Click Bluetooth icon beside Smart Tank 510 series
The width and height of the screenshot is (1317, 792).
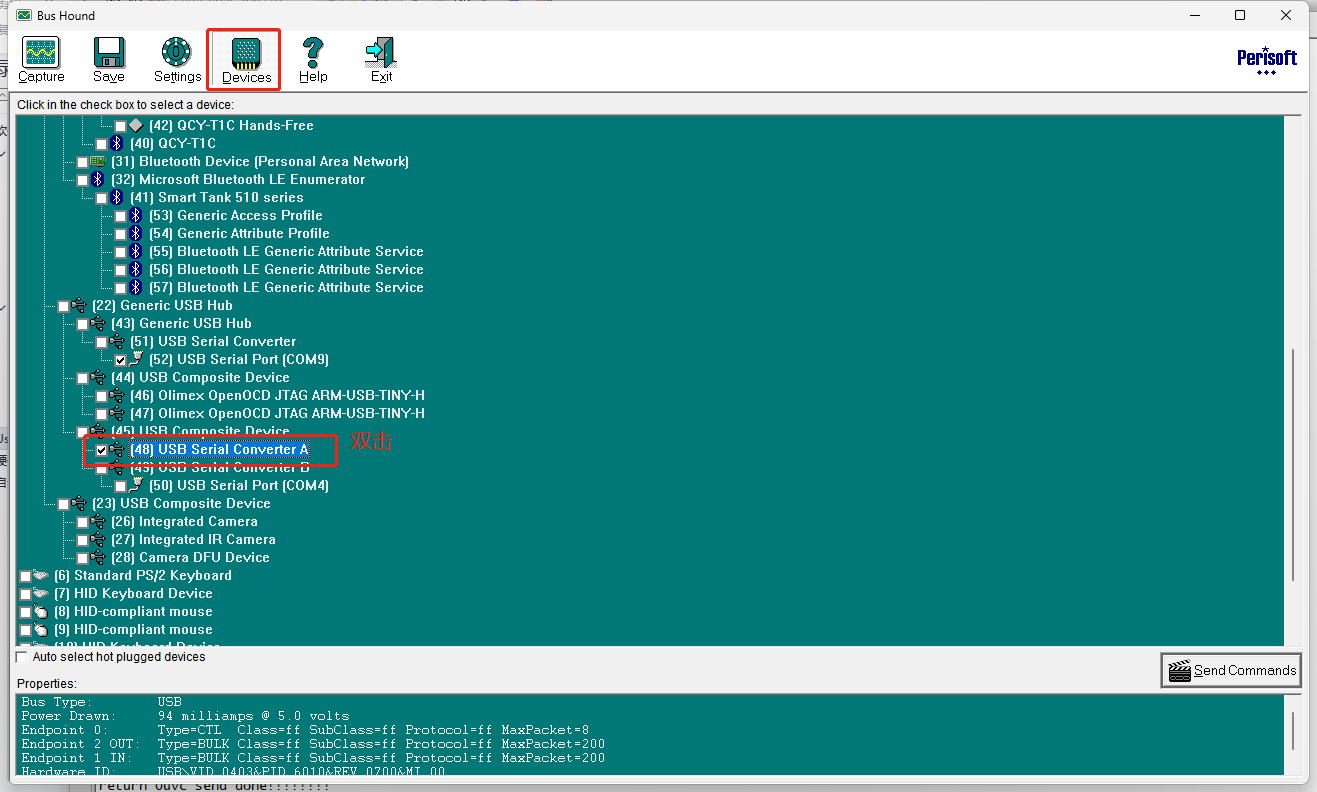coord(117,197)
